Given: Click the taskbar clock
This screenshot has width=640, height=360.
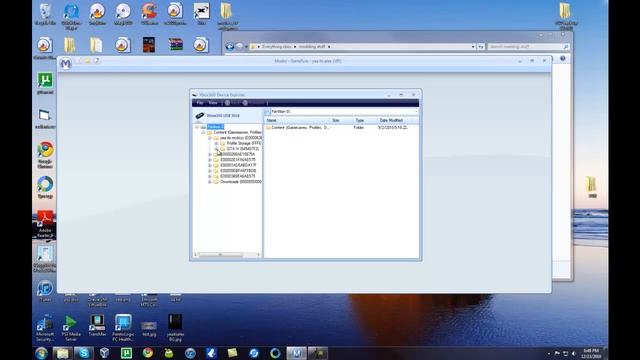Looking at the screenshot, I should point(591,353).
